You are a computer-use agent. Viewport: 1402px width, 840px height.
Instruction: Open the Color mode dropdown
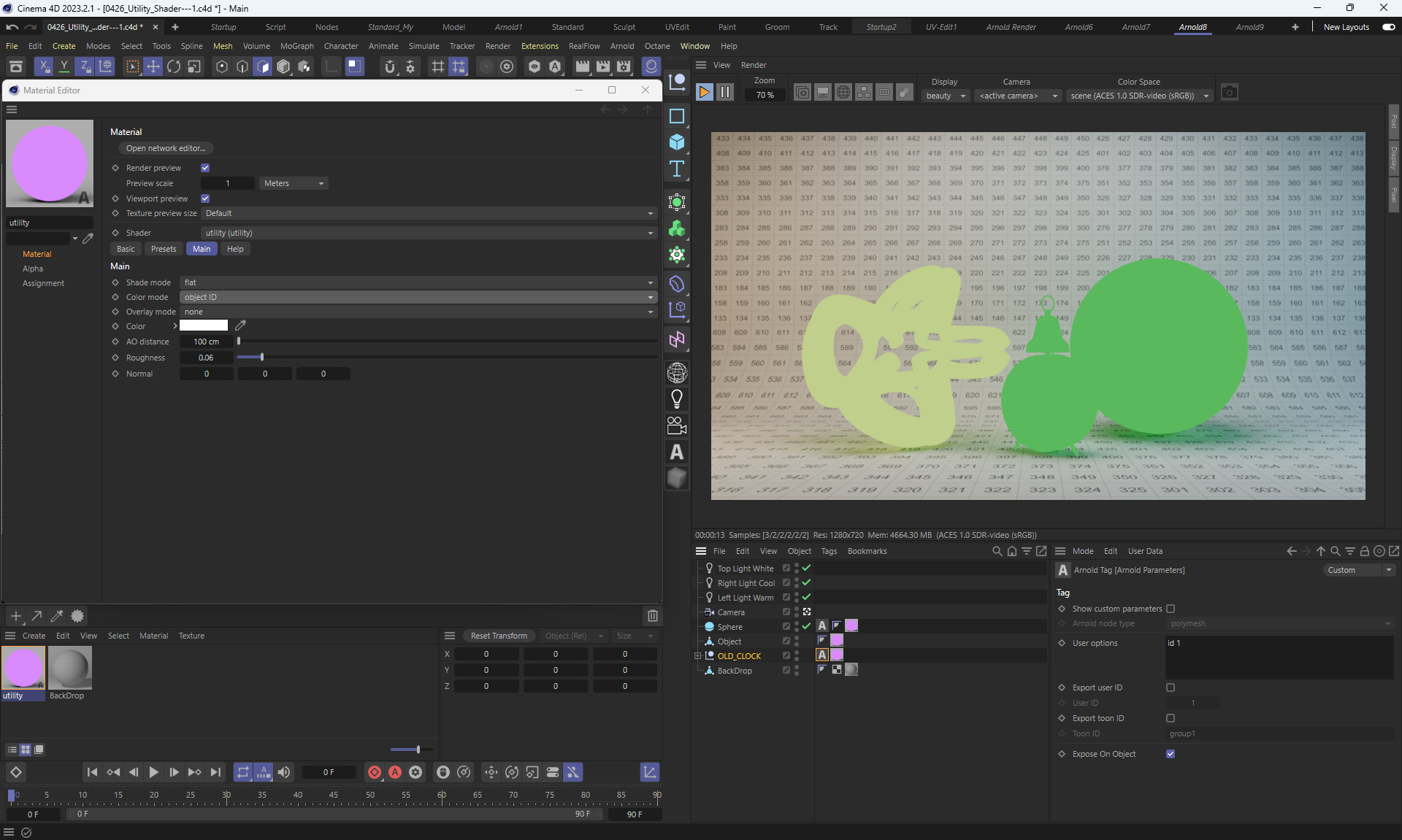pyautogui.click(x=418, y=297)
